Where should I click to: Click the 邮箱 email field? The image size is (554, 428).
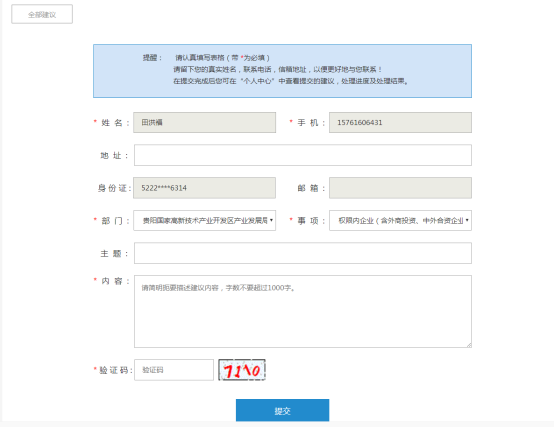tap(400, 188)
